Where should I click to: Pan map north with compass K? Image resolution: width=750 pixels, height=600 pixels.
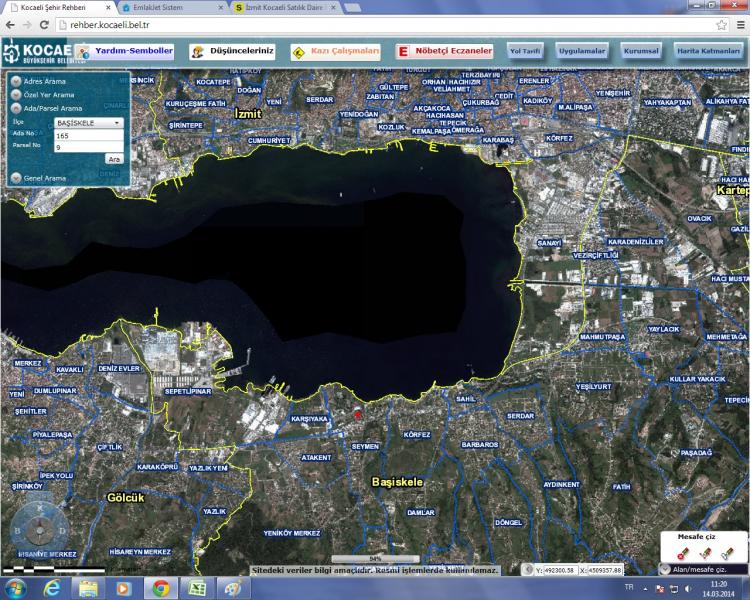click(40, 509)
